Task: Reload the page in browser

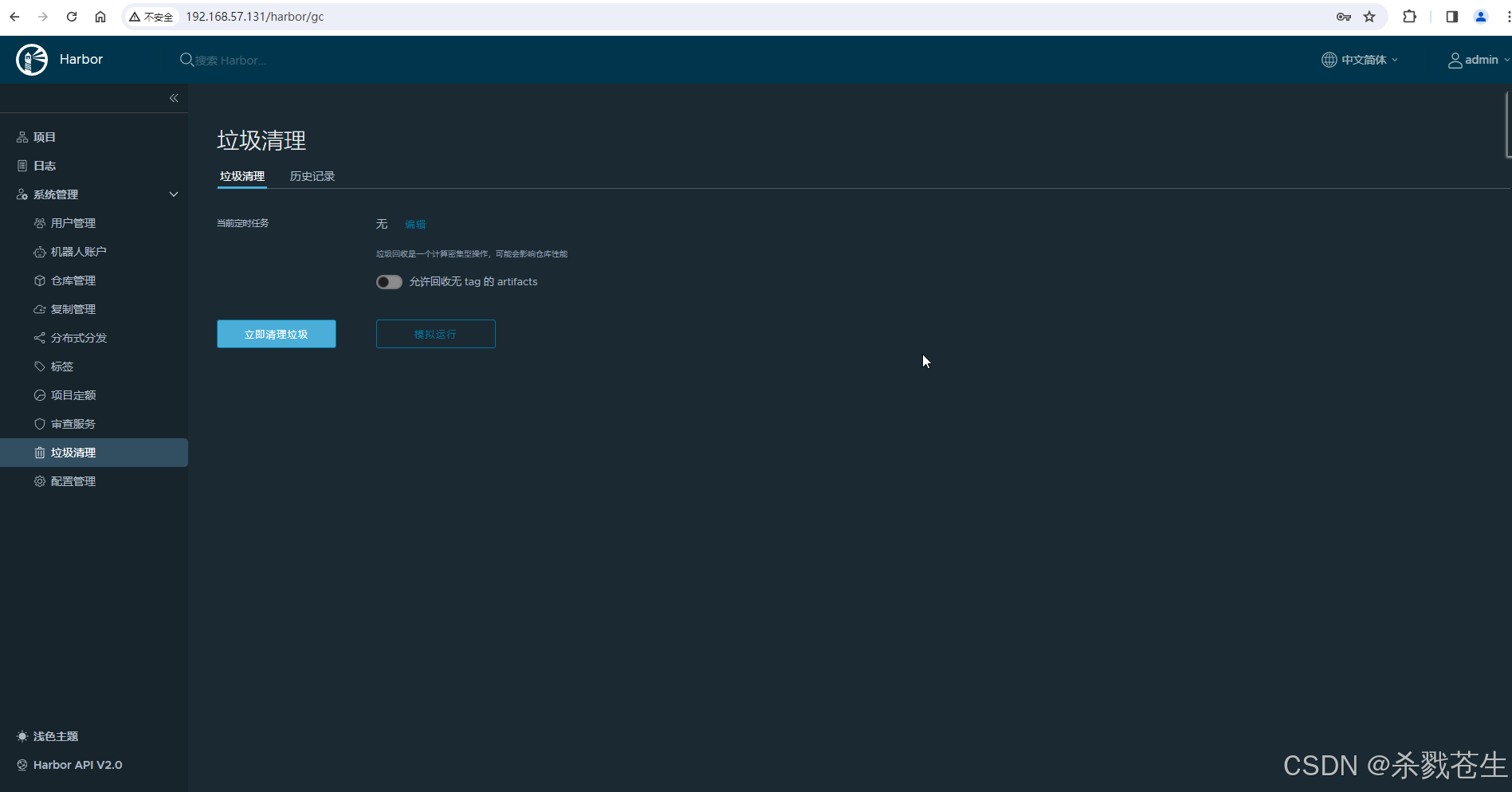Action: coord(72,17)
